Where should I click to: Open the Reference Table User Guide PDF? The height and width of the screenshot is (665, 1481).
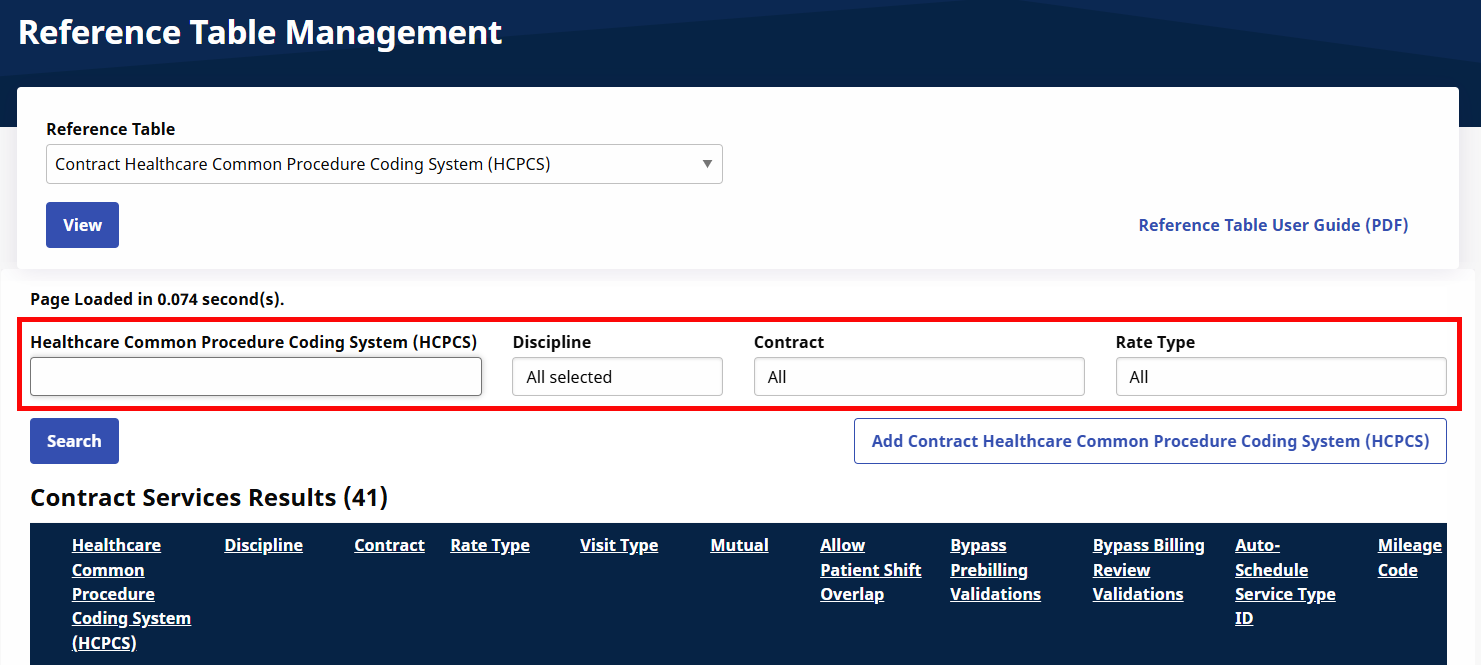(1273, 225)
